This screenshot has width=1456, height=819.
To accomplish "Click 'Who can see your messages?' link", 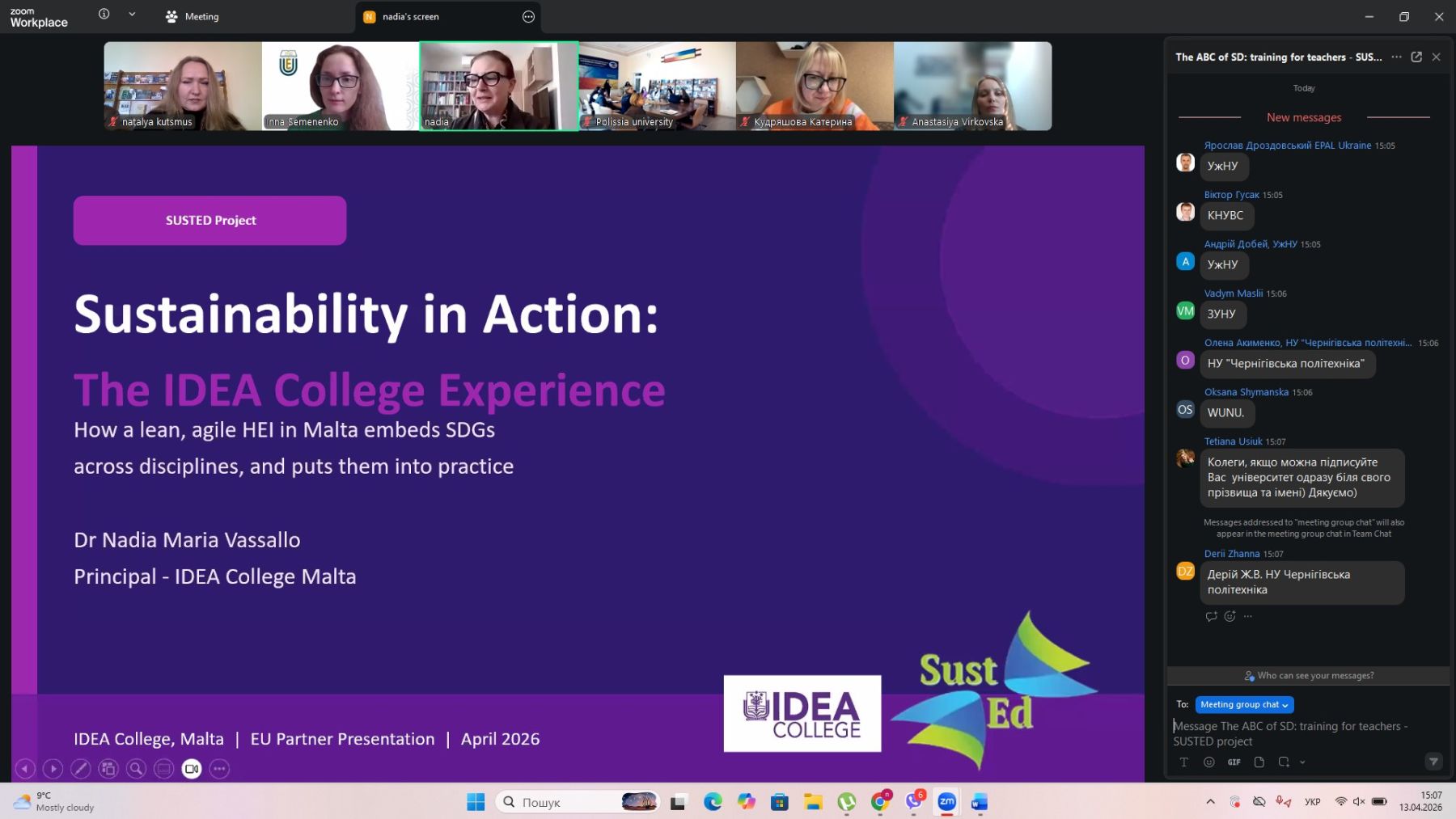I will point(1309,676).
